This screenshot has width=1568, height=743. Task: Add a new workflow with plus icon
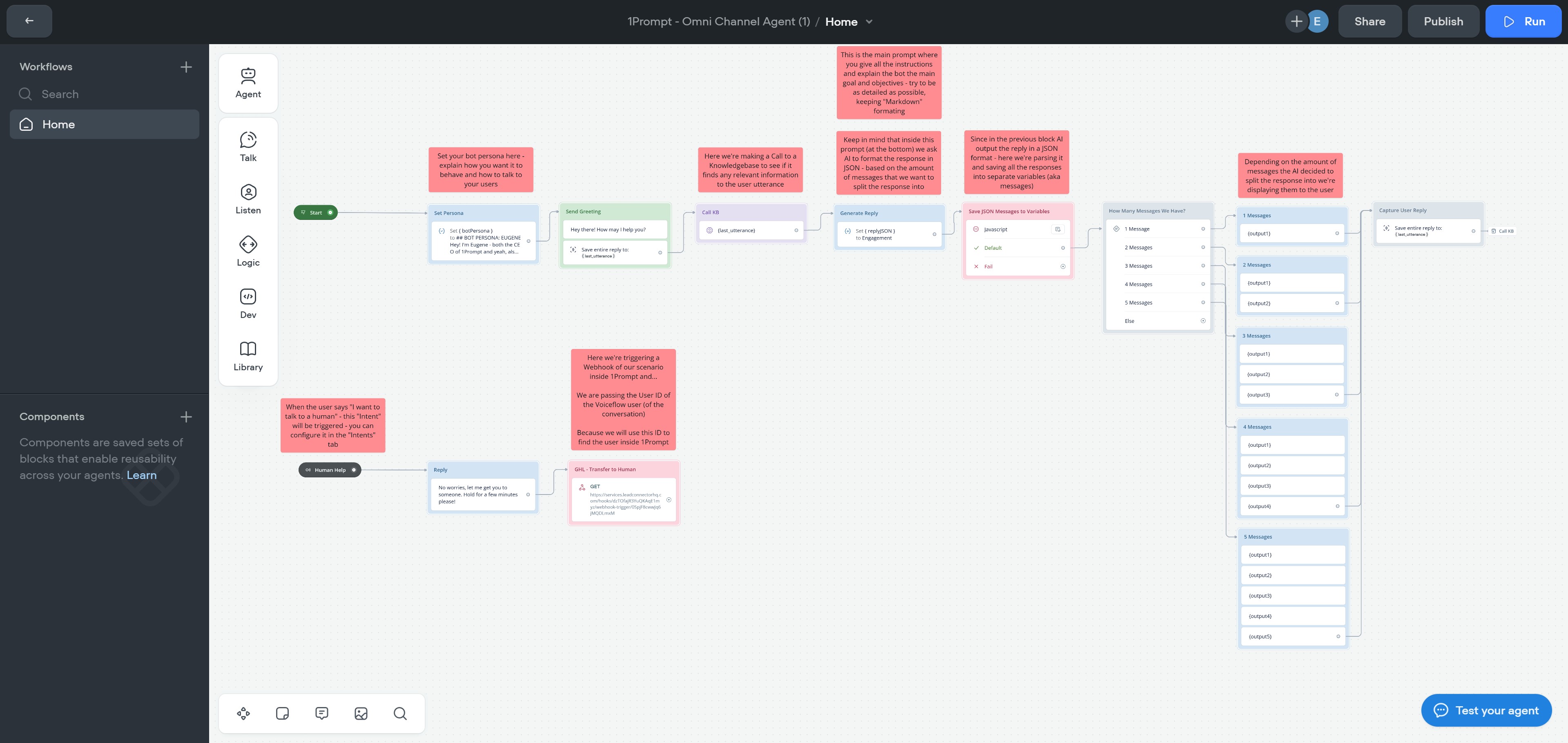coord(186,67)
